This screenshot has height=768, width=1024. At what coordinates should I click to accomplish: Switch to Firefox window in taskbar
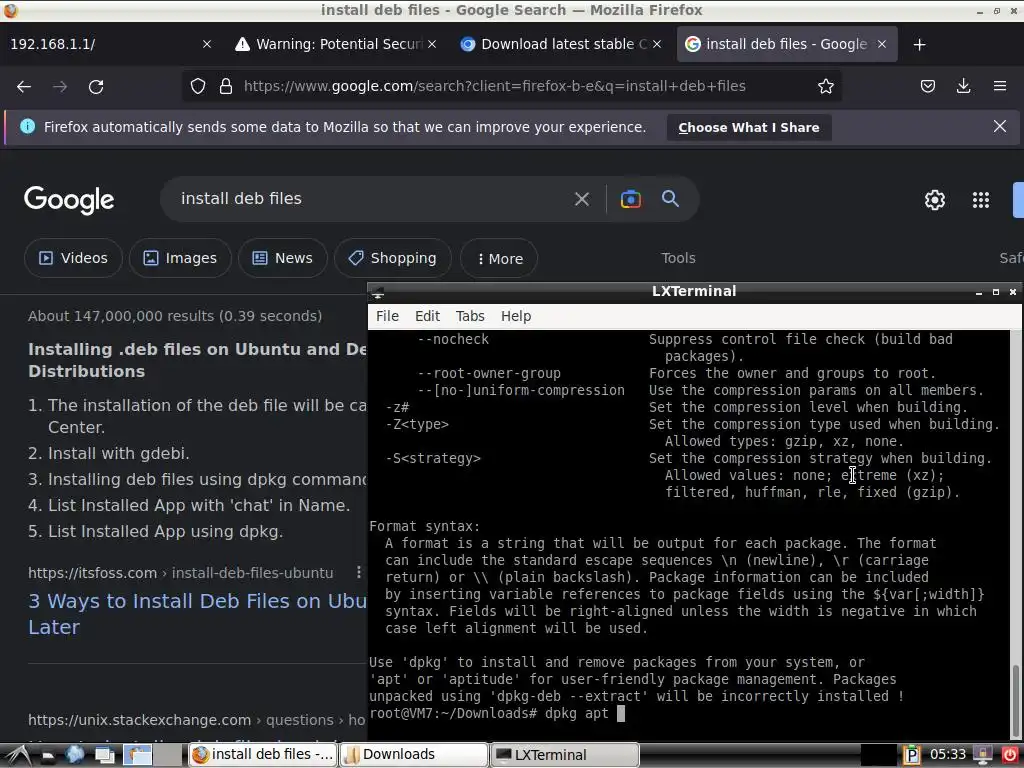pos(263,755)
